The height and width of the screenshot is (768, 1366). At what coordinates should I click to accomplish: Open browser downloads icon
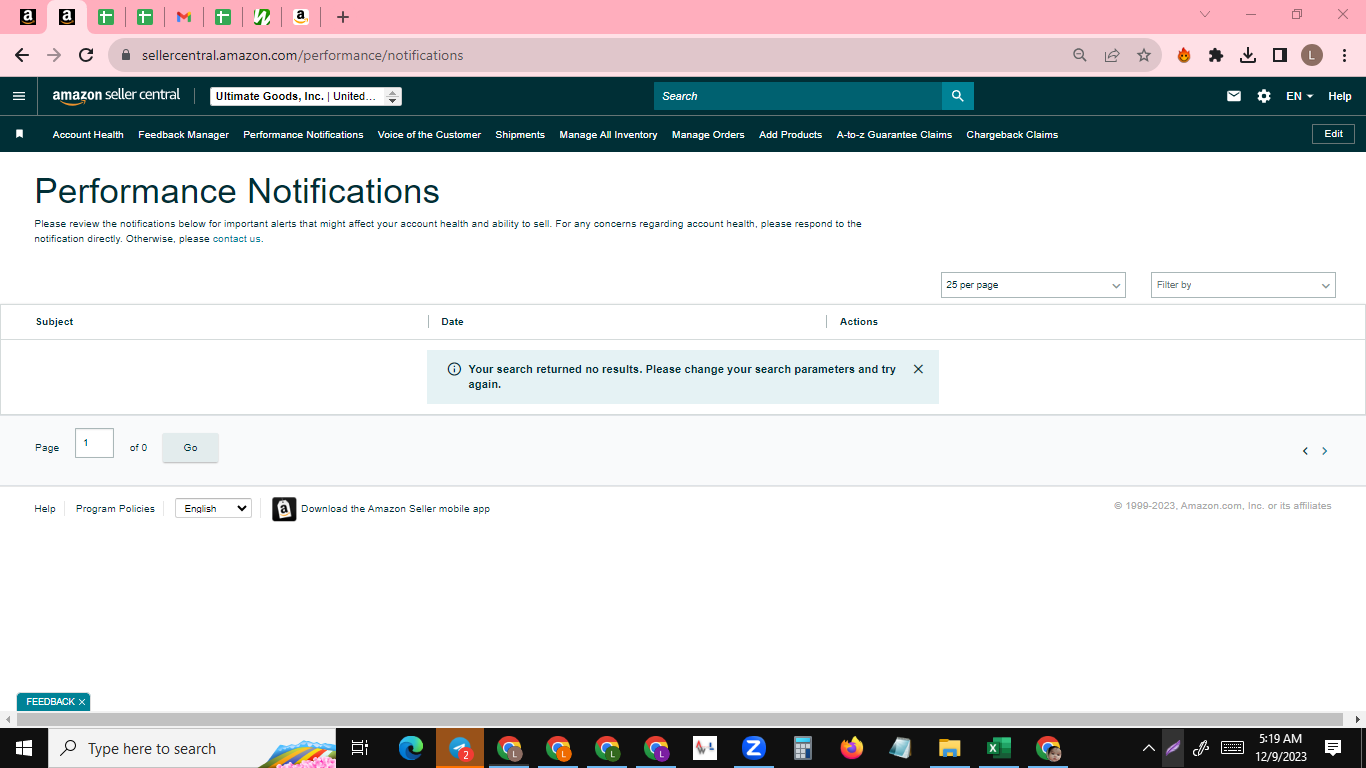1248,55
